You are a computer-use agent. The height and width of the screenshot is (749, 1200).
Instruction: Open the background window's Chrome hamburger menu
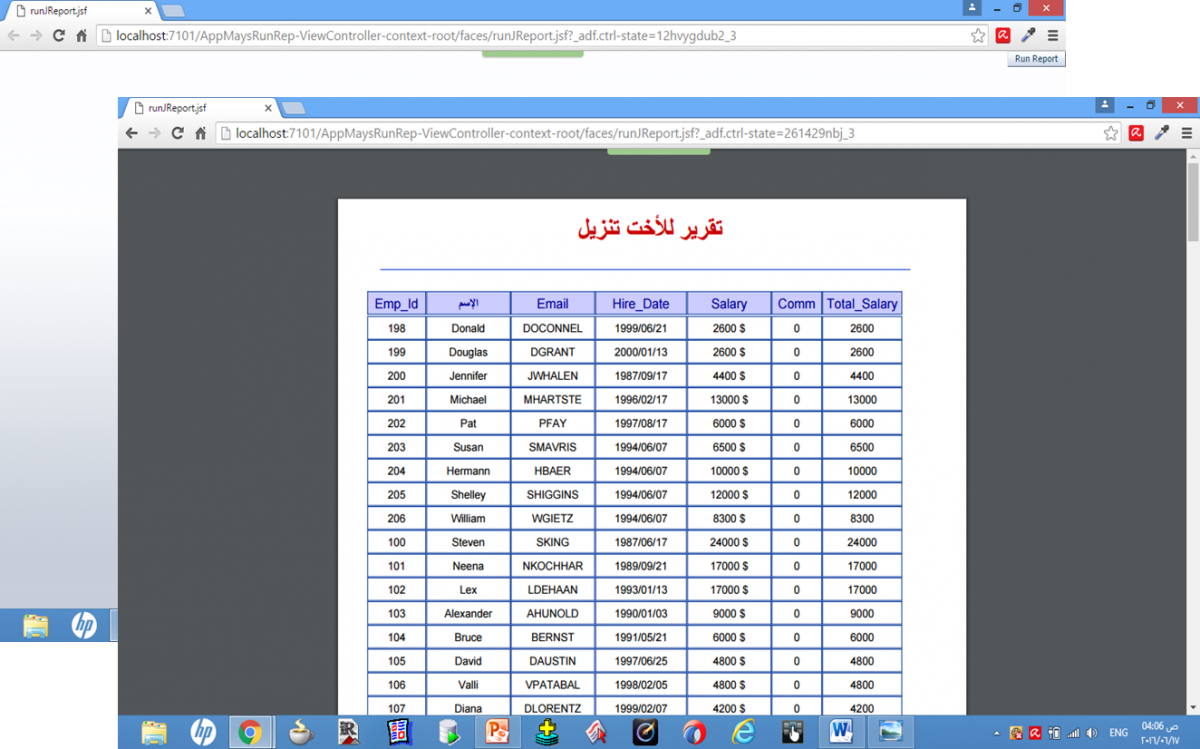coord(1053,35)
